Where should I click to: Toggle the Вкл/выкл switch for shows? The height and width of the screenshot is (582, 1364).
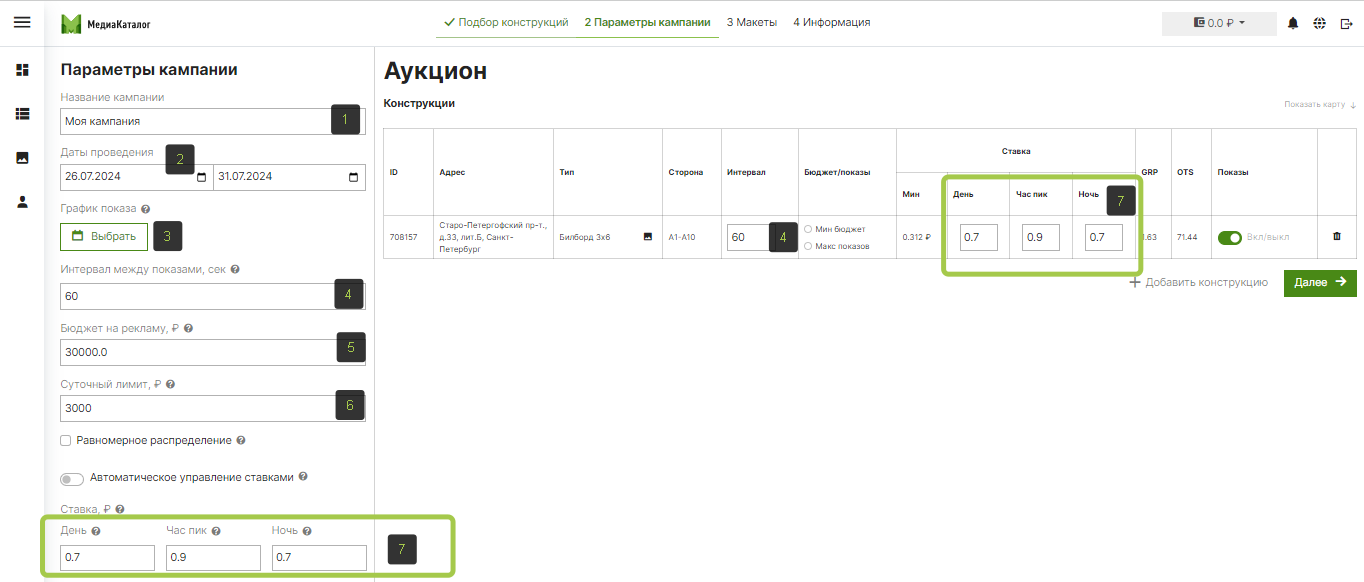click(x=1229, y=238)
